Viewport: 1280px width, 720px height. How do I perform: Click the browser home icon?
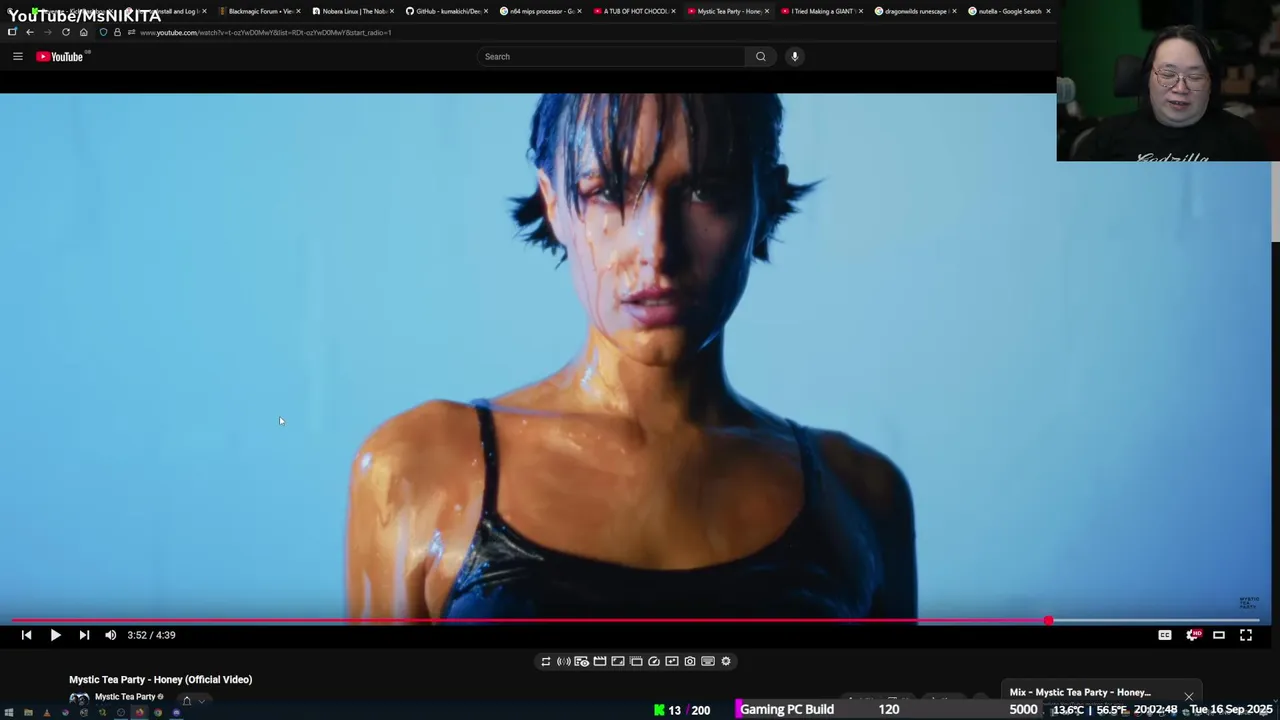pyautogui.click(x=84, y=32)
